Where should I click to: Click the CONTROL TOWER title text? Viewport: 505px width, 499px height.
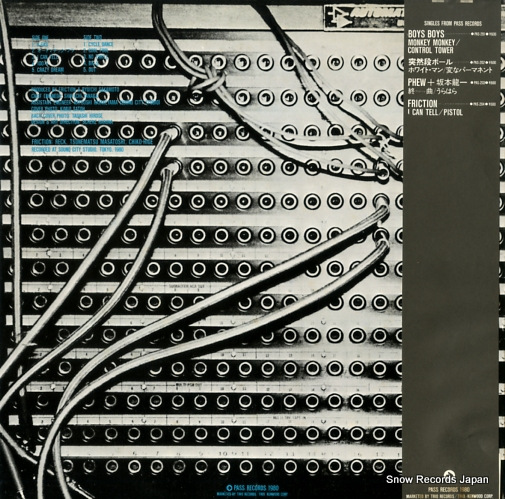pos(430,50)
